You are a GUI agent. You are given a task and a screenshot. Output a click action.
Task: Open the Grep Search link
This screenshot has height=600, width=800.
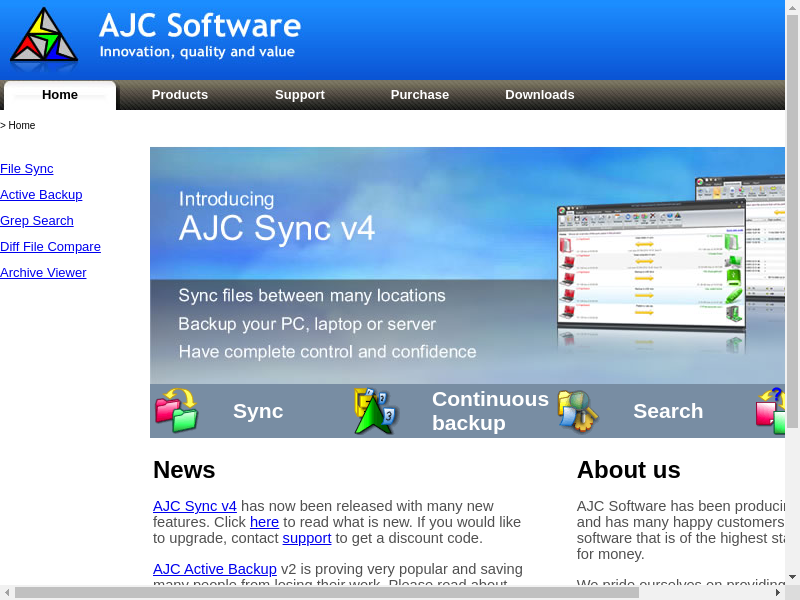coord(37,221)
